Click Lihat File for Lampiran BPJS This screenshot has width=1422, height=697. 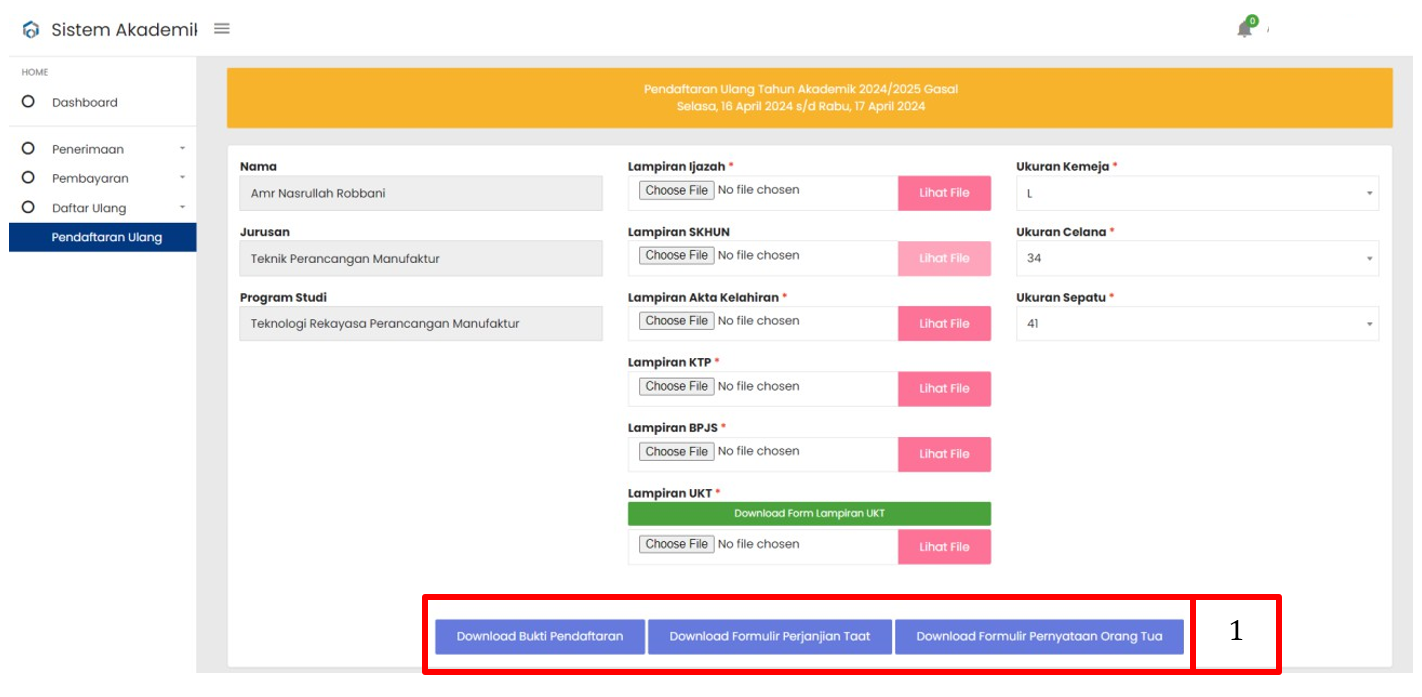tap(944, 454)
